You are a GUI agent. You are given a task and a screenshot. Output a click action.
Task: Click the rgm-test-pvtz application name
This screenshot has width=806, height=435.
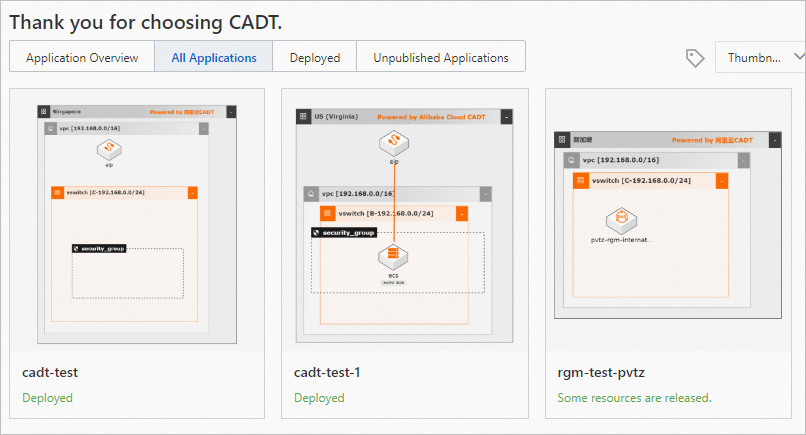[601, 372]
